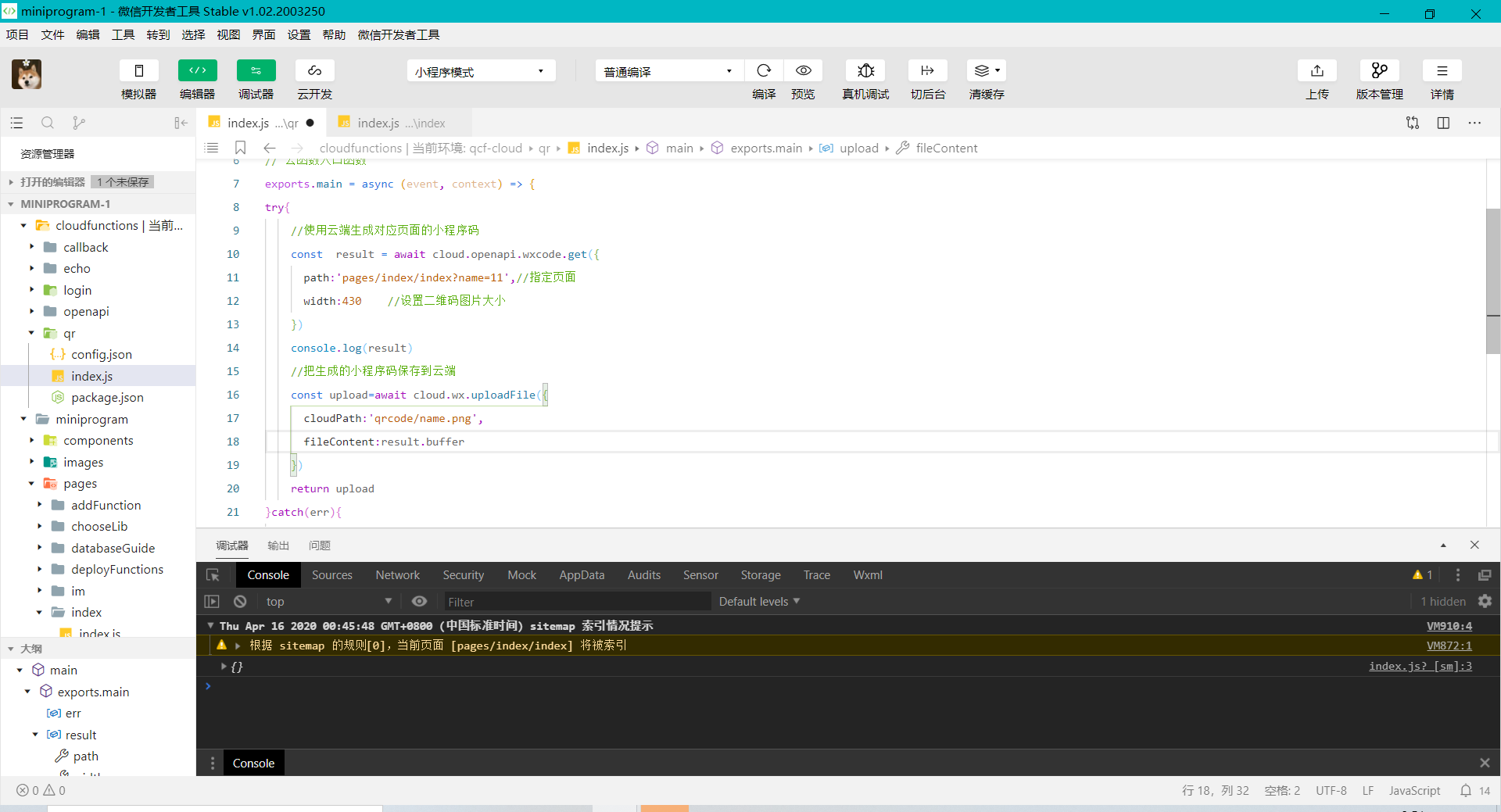Start real device debugging (真机调试)
Image resolution: width=1501 pixels, height=812 pixels.
click(865, 70)
